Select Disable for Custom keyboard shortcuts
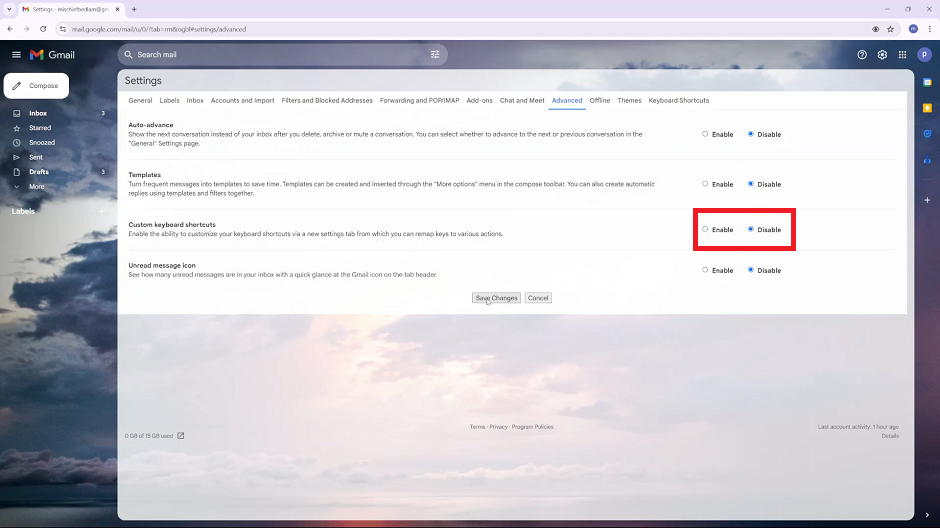This screenshot has width=940, height=528. click(x=751, y=230)
